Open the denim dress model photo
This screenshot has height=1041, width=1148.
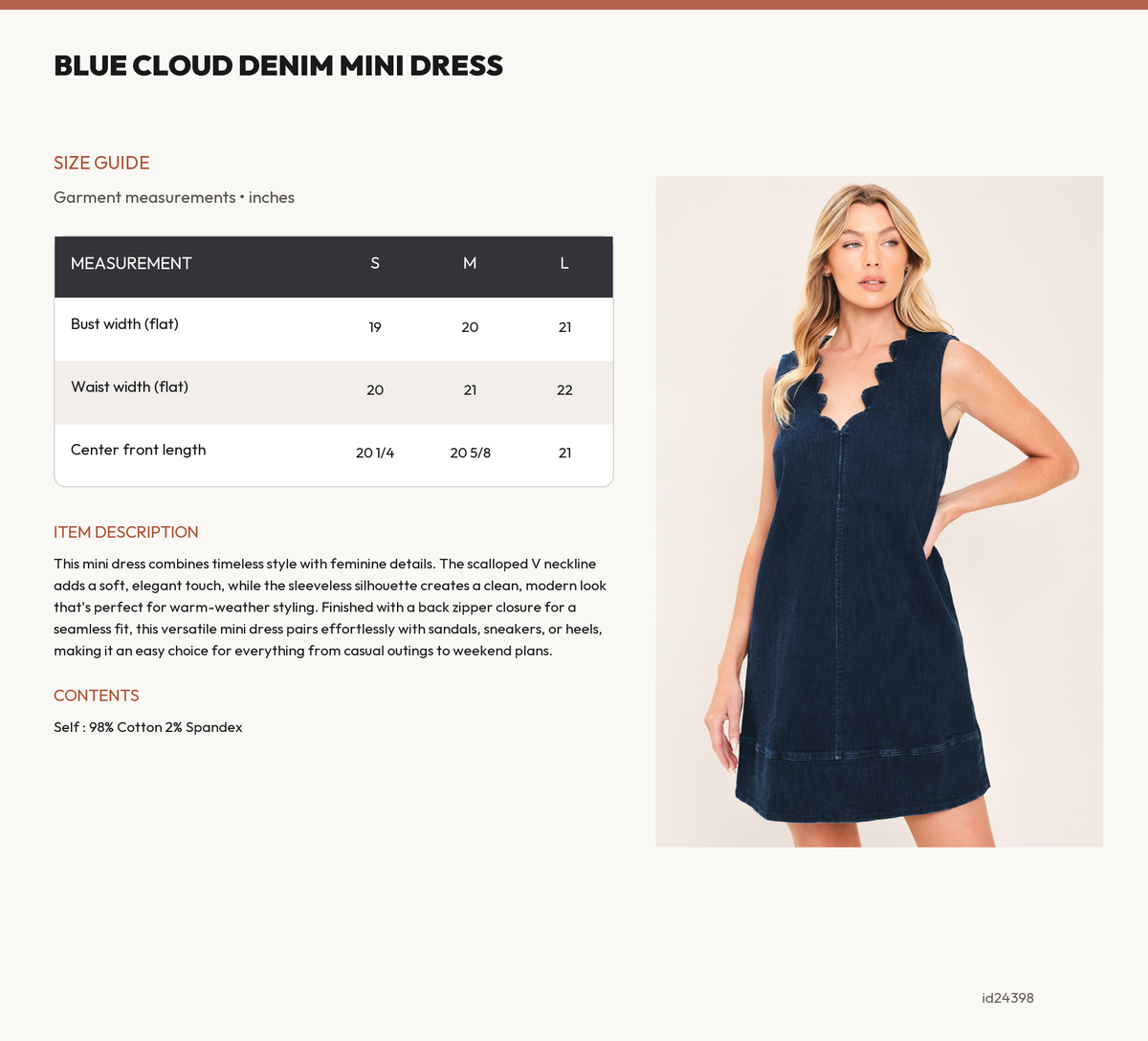(879, 512)
